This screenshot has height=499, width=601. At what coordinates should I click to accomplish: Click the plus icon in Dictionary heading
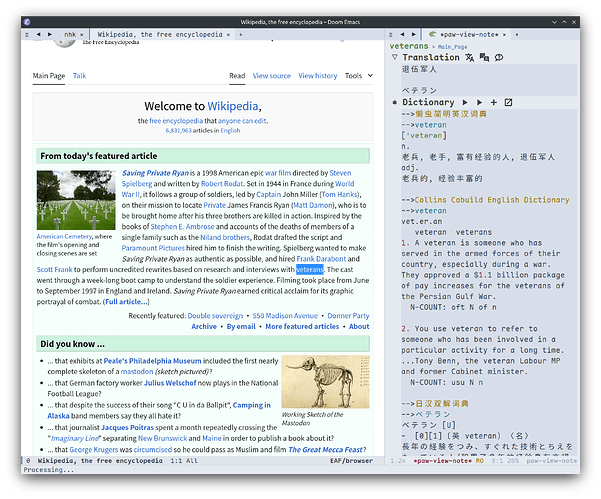pos(494,102)
